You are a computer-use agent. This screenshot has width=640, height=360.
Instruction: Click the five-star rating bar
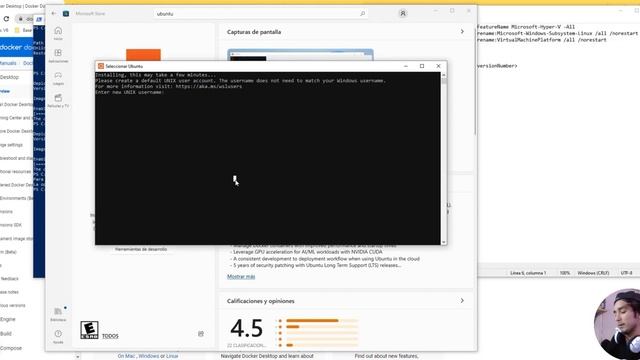click(322, 320)
